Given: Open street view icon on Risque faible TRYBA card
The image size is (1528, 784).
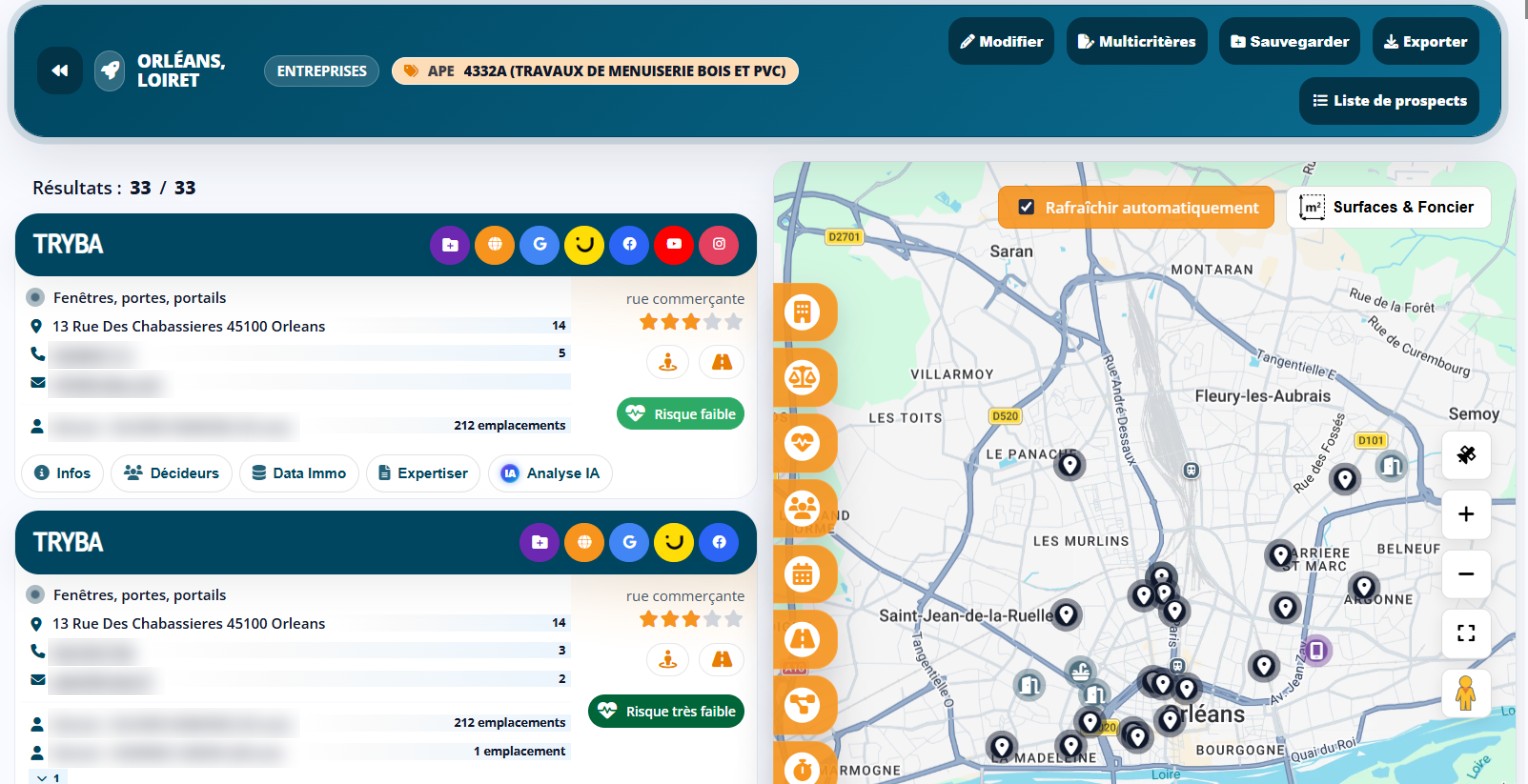Looking at the screenshot, I should (x=668, y=362).
